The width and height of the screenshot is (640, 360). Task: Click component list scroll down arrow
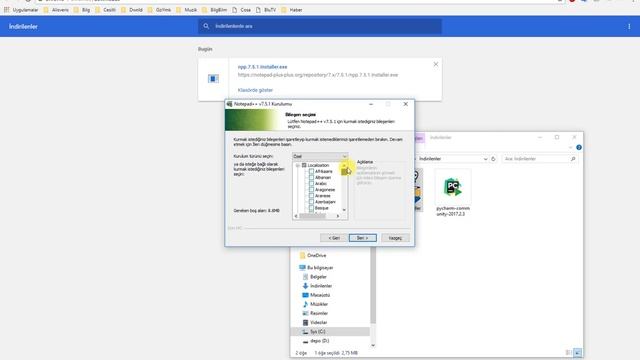click(x=344, y=210)
